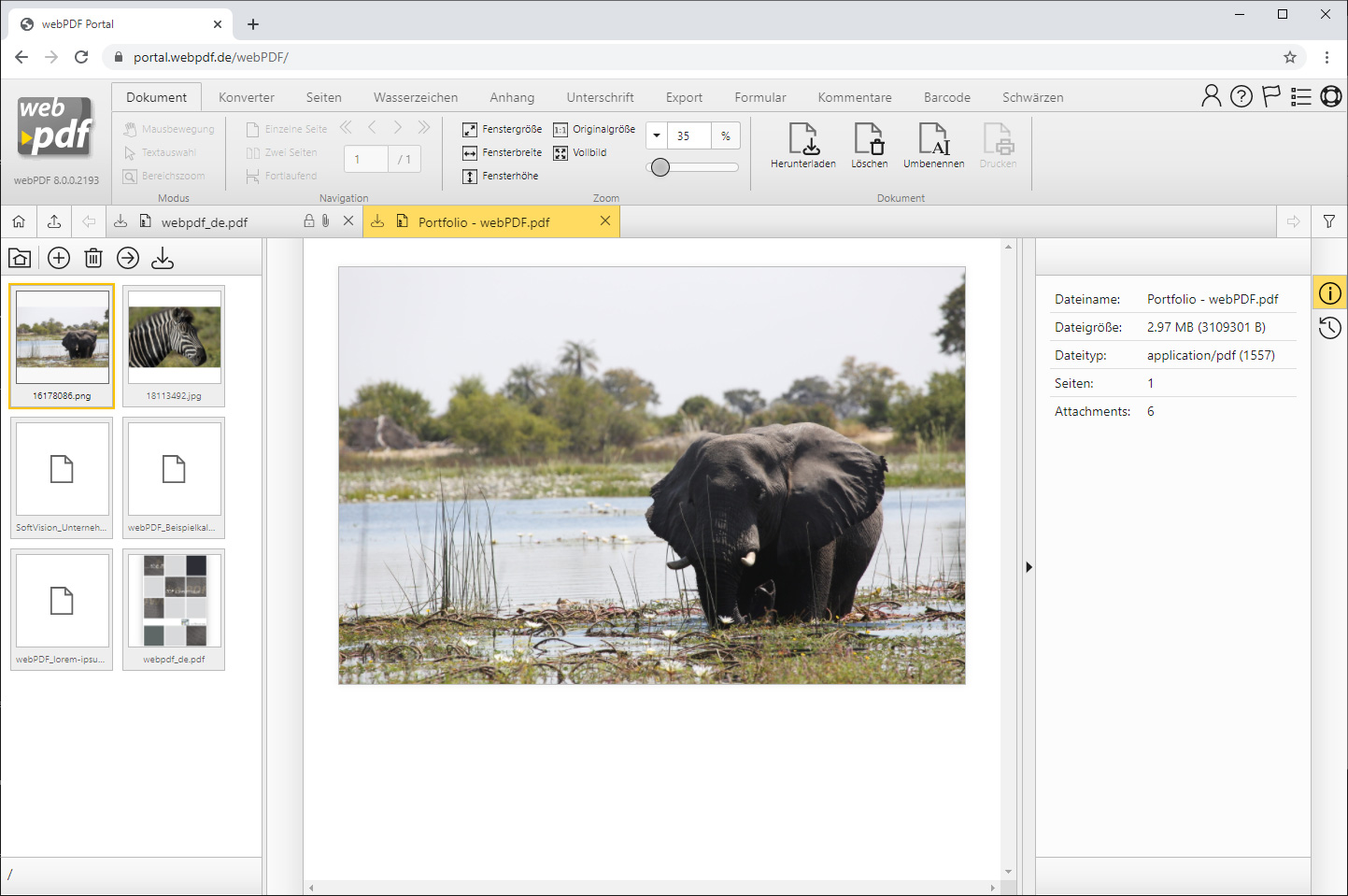1348x896 pixels.
Task: Delete a portfolio item with the trash icon
Action: click(92, 258)
